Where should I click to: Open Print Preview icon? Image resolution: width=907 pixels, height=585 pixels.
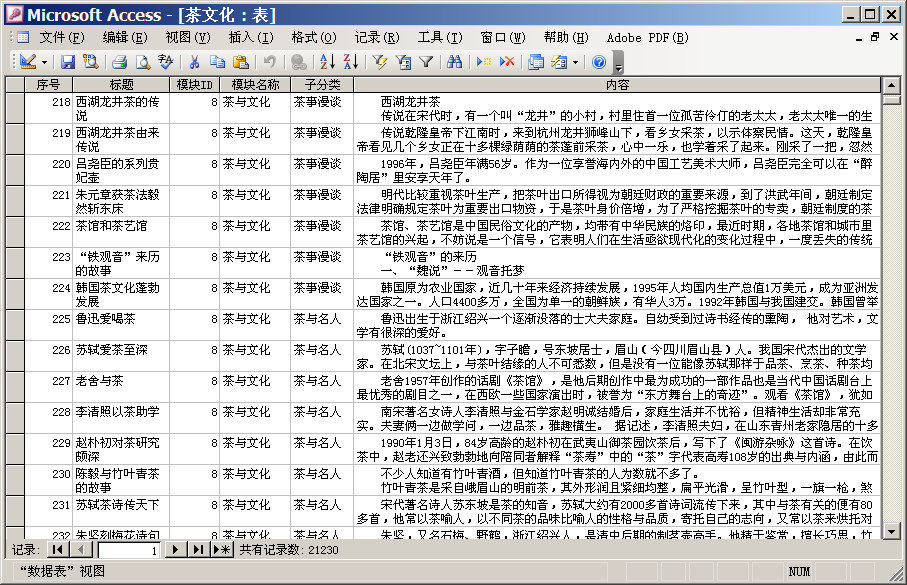(x=142, y=61)
